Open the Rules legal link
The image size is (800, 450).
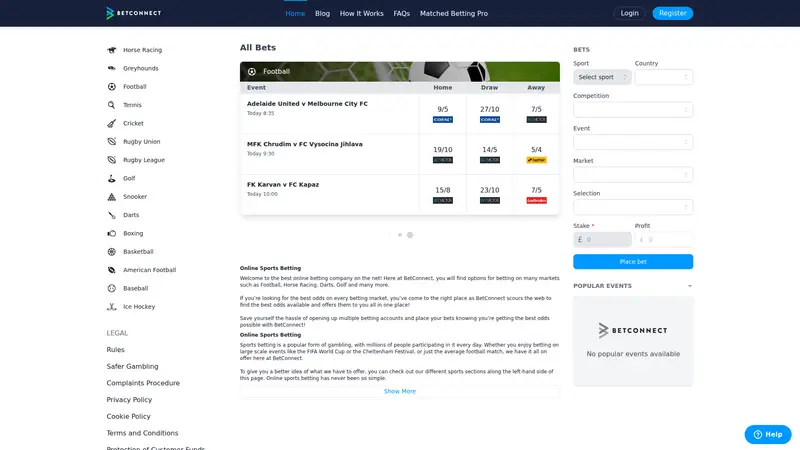point(115,350)
